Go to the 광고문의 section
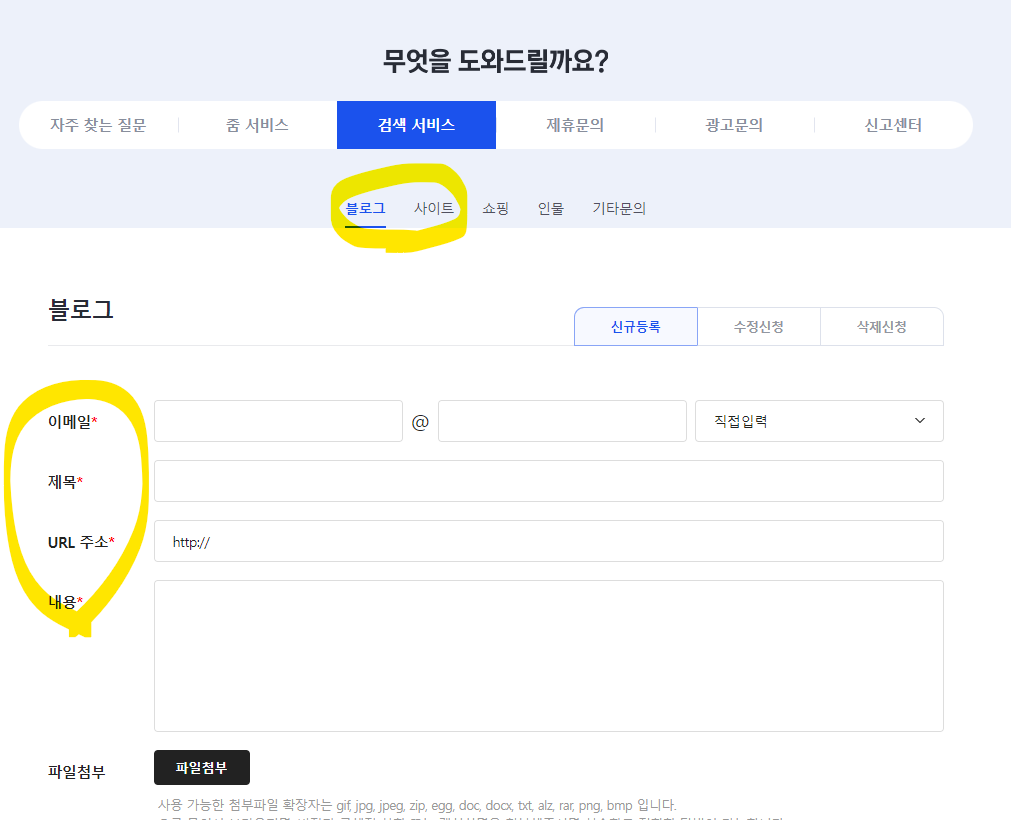The height and width of the screenshot is (820, 1011). pyautogui.click(x=733, y=124)
